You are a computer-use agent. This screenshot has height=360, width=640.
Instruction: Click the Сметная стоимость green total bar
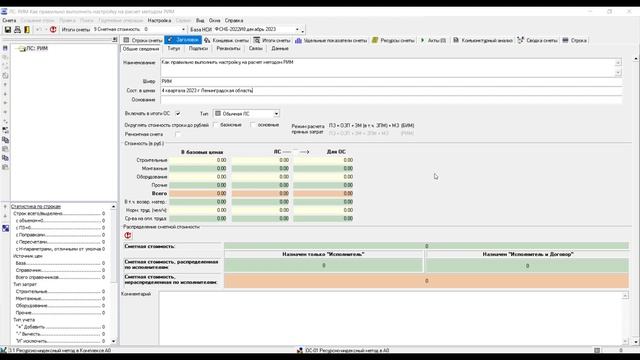pyautogui.click(x=426, y=246)
